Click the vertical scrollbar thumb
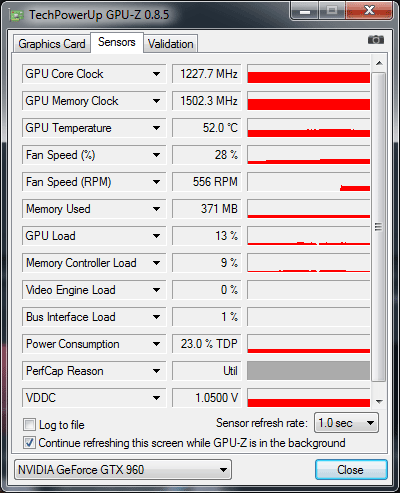Screen dimensions: 400x493 click(379, 227)
